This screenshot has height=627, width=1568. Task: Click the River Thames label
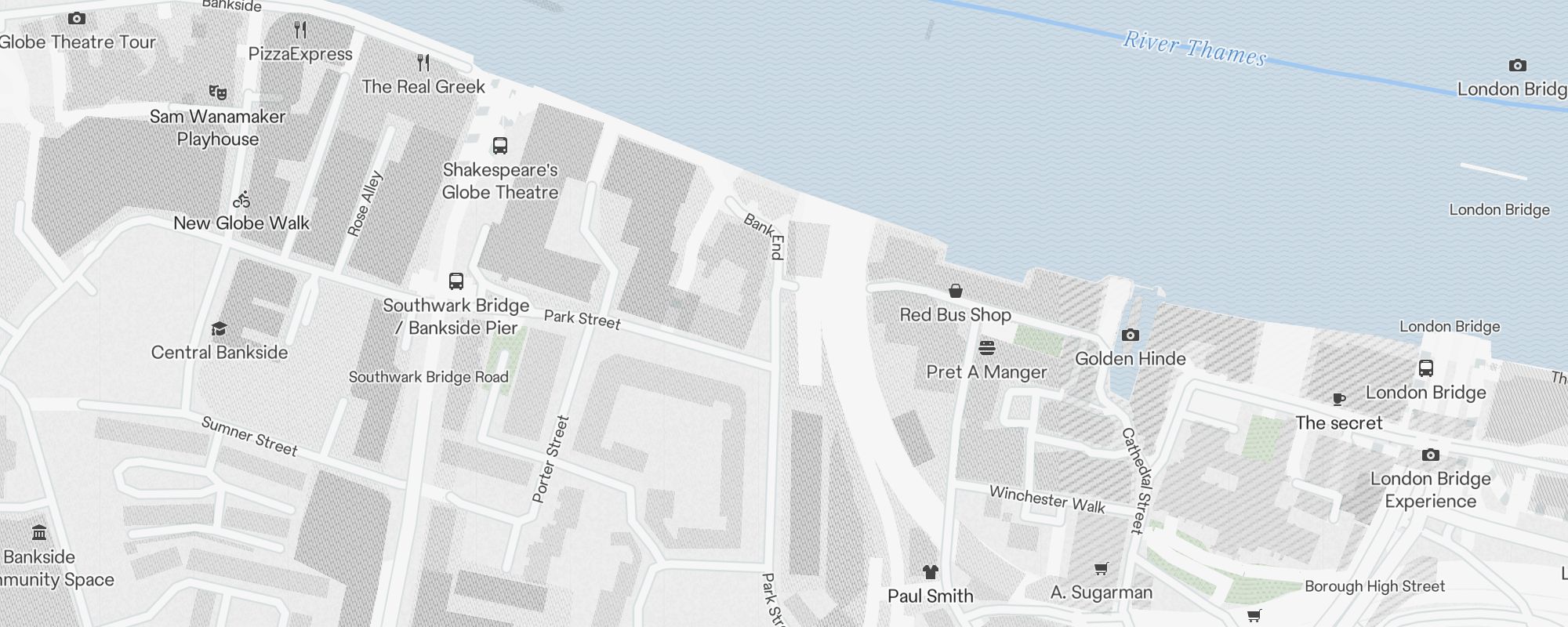pos(1195,49)
